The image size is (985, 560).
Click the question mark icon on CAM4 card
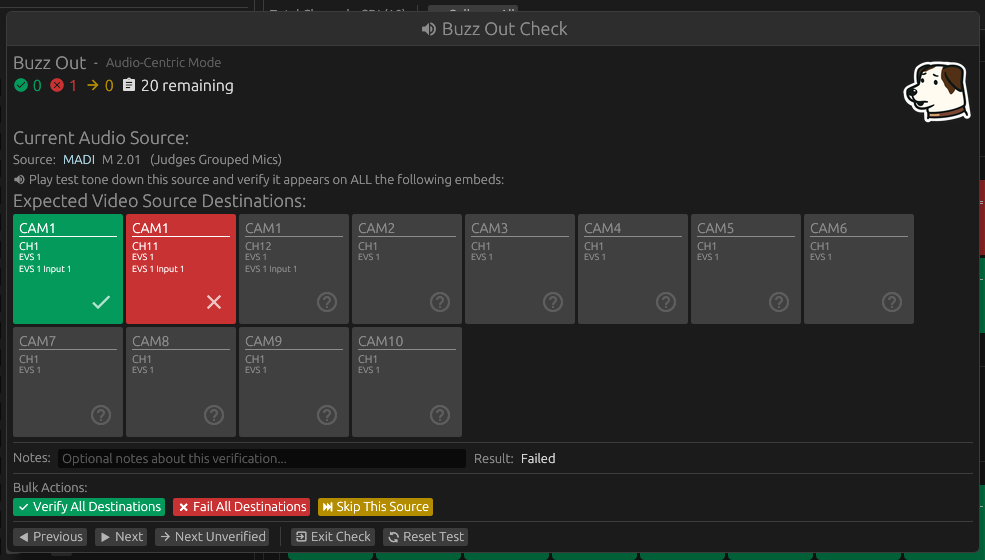pos(666,302)
